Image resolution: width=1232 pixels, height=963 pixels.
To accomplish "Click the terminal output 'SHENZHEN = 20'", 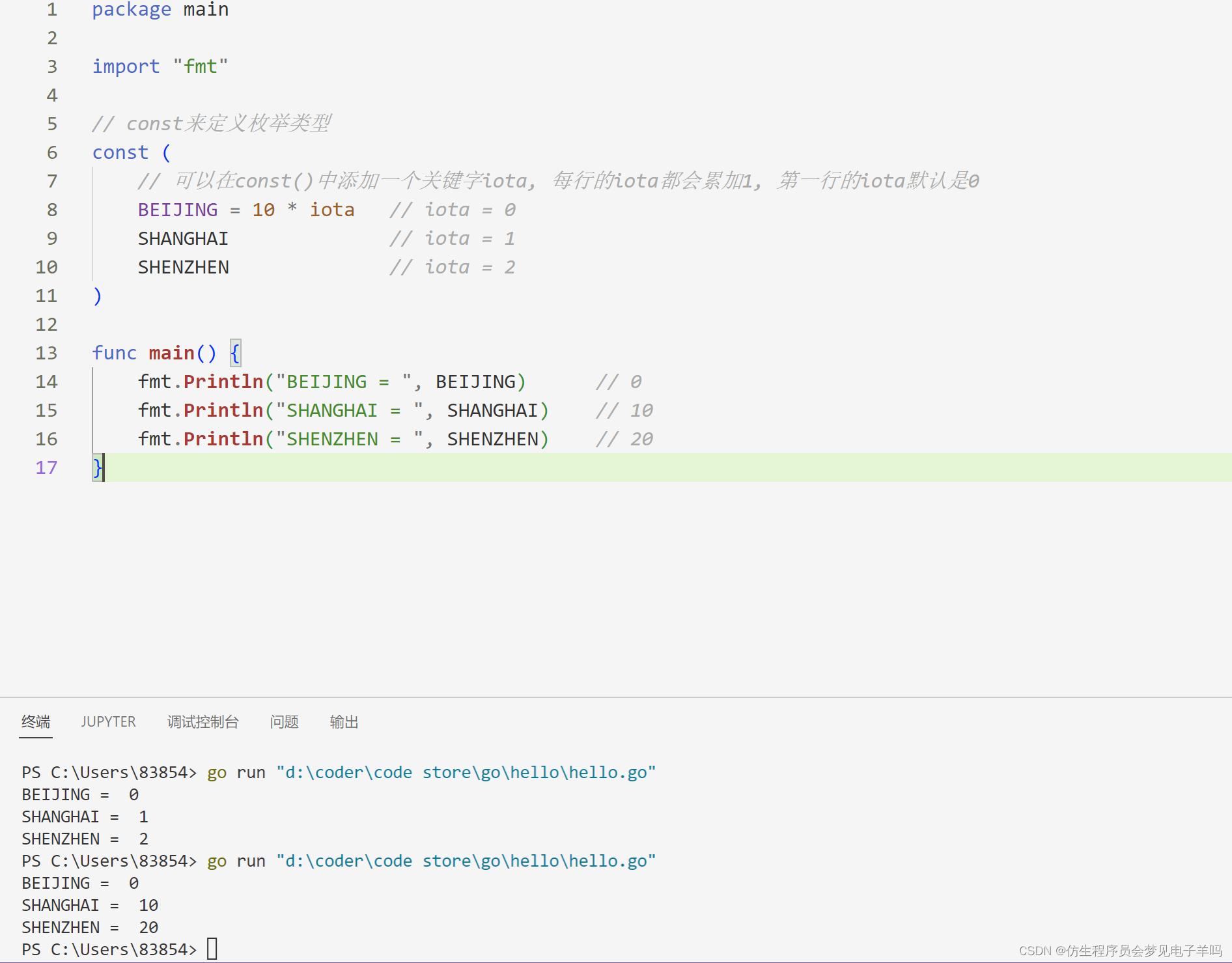I will tap(90, 927).
